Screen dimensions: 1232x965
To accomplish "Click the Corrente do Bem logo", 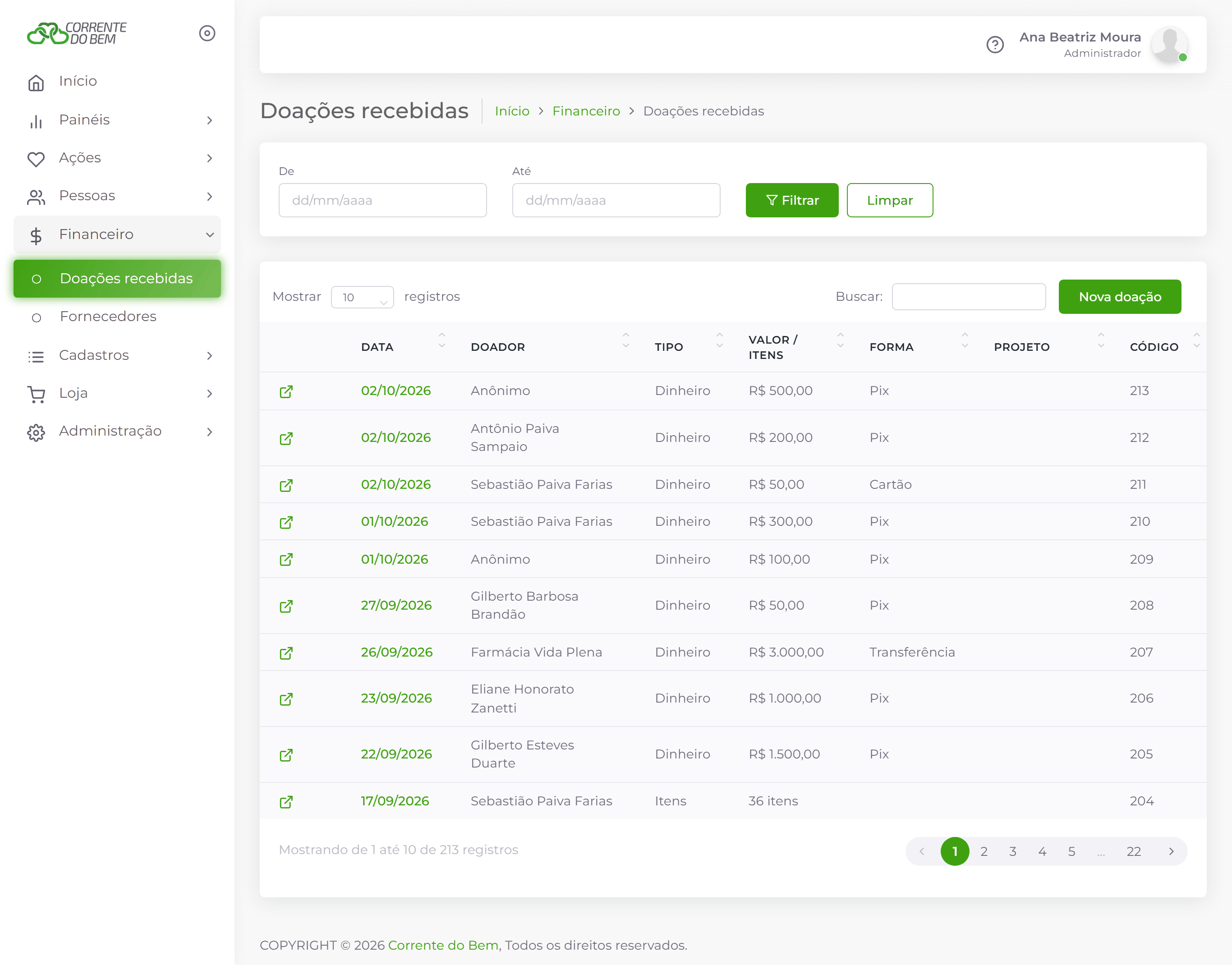I will click(77, 33).
